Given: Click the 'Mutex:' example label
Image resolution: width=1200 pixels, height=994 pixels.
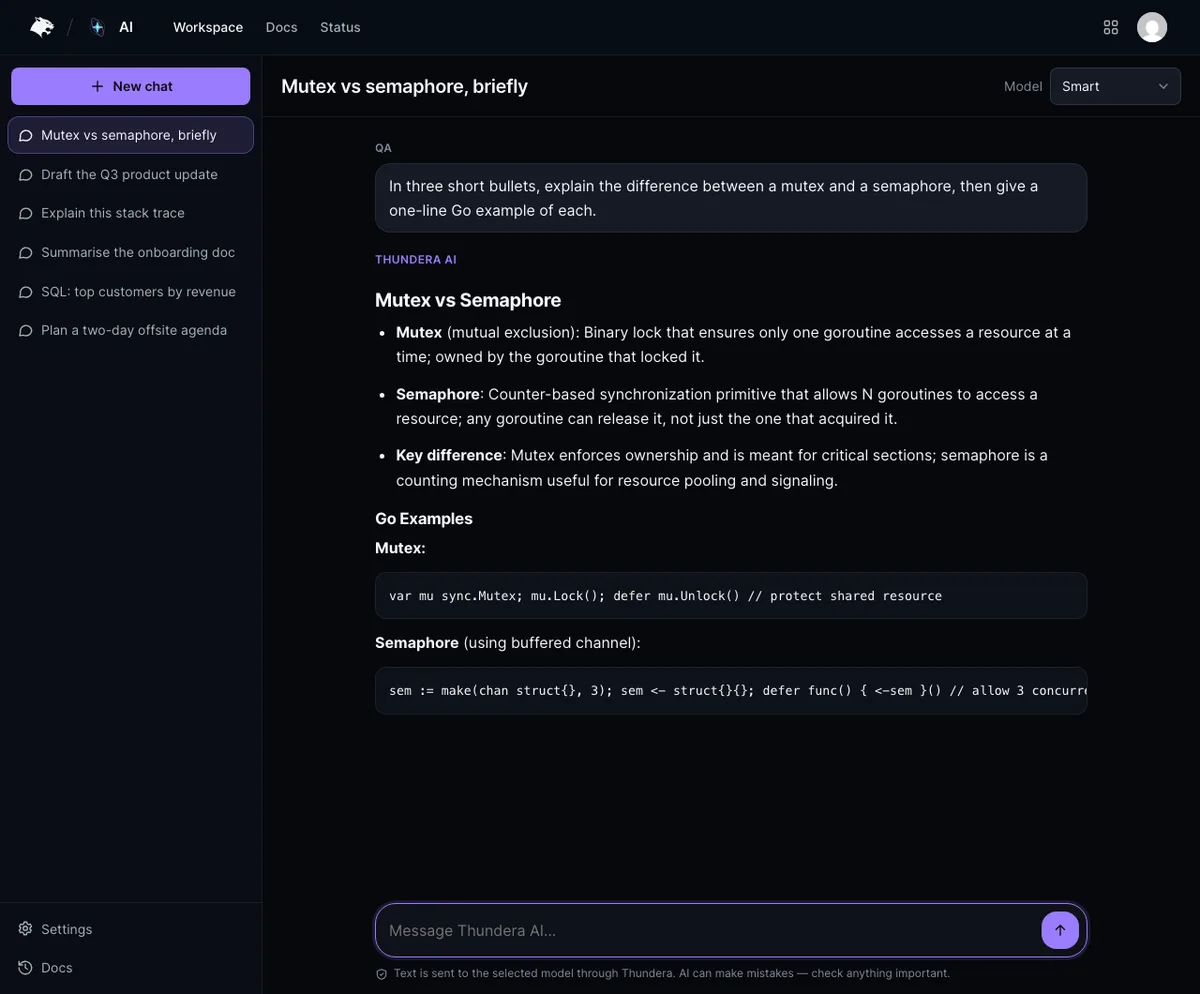Looking at the screenshot, I should [x=400, y=548].
